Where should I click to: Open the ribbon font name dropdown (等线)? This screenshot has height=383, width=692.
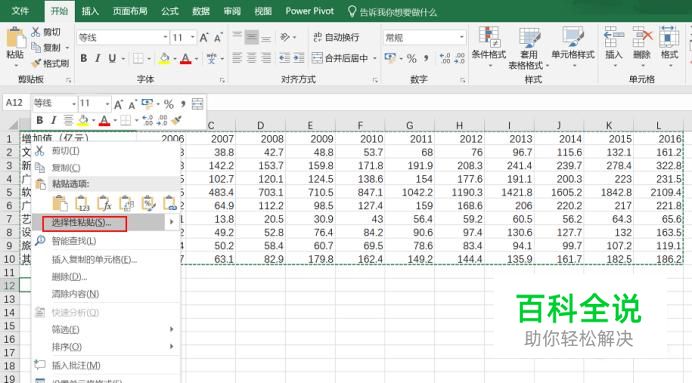tap(165, 38)
